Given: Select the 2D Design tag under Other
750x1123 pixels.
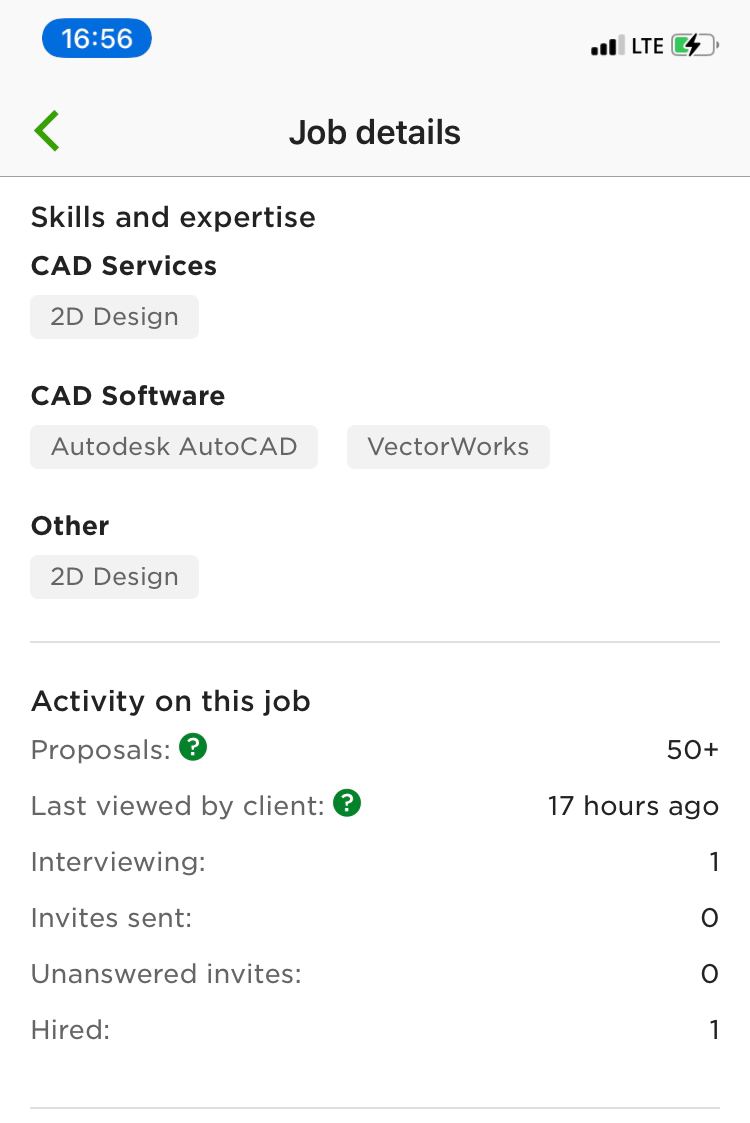Looking at the screenshot, I should point(115,577).
